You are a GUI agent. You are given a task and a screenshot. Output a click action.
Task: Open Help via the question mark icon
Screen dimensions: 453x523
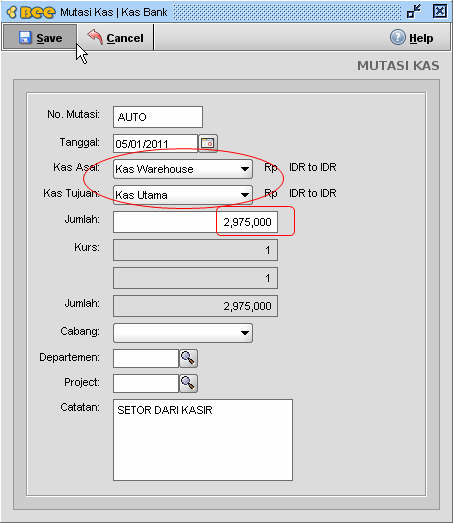pos(411,38)
